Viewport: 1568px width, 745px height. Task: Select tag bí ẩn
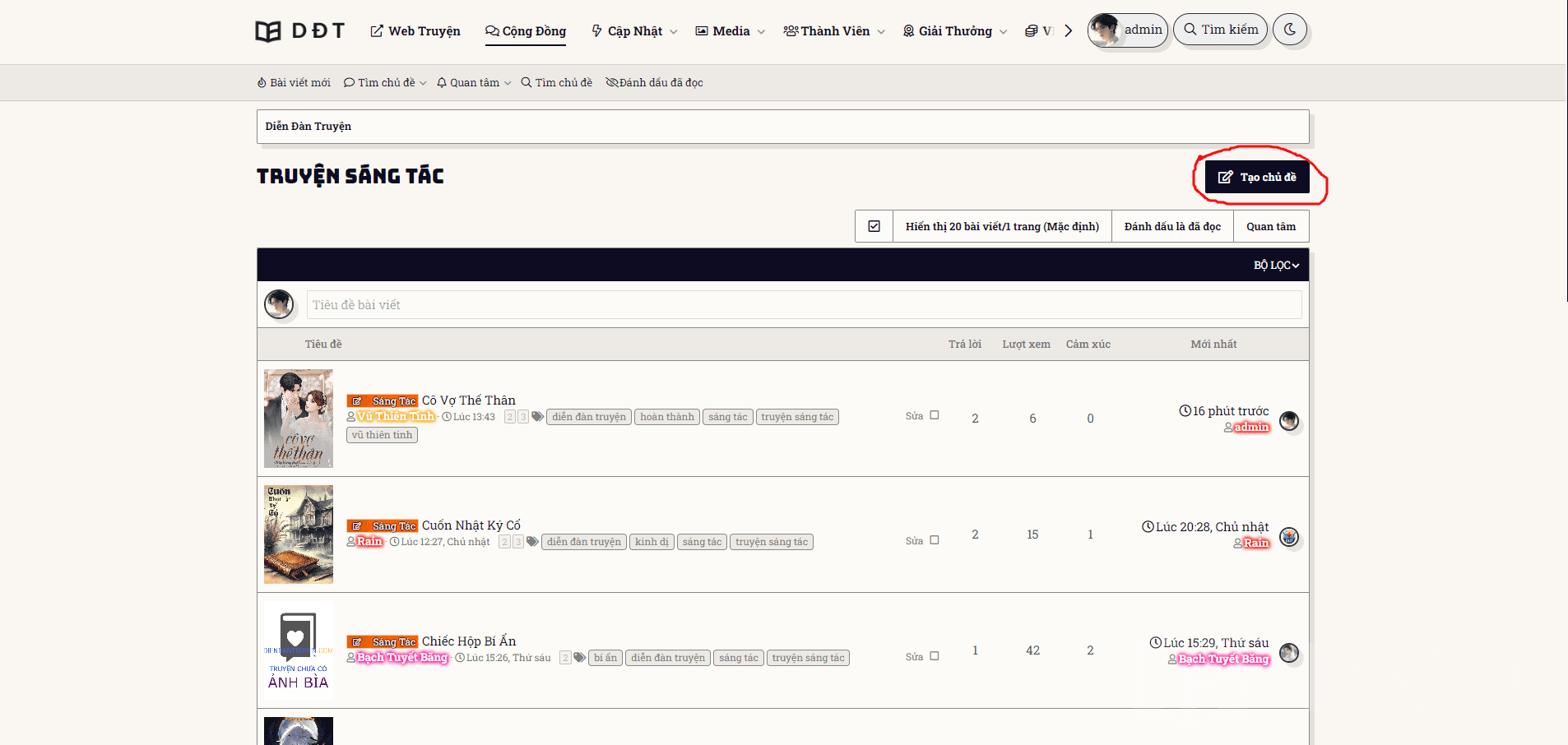pyautogui.click(x=605, y=658)
